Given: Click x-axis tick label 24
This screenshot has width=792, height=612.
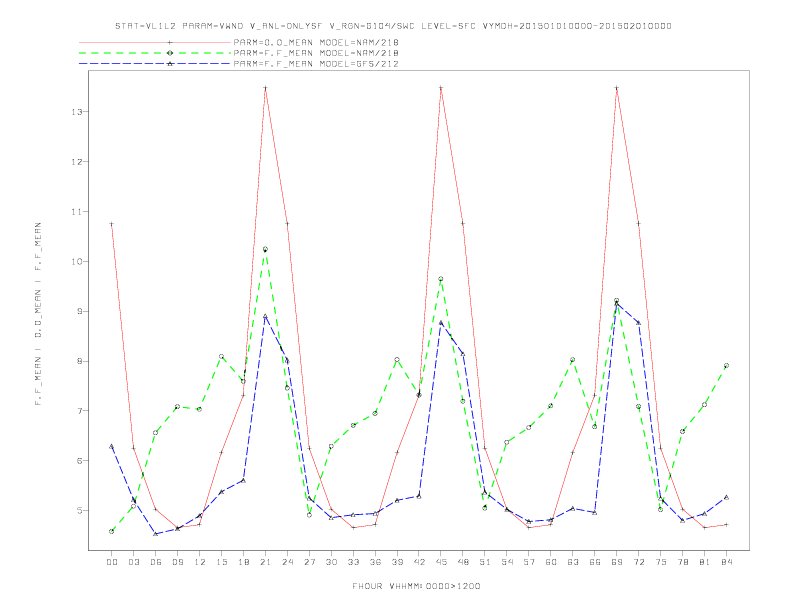Looking at the screenshot, I should pyautogui.click(x=287, y=562).
